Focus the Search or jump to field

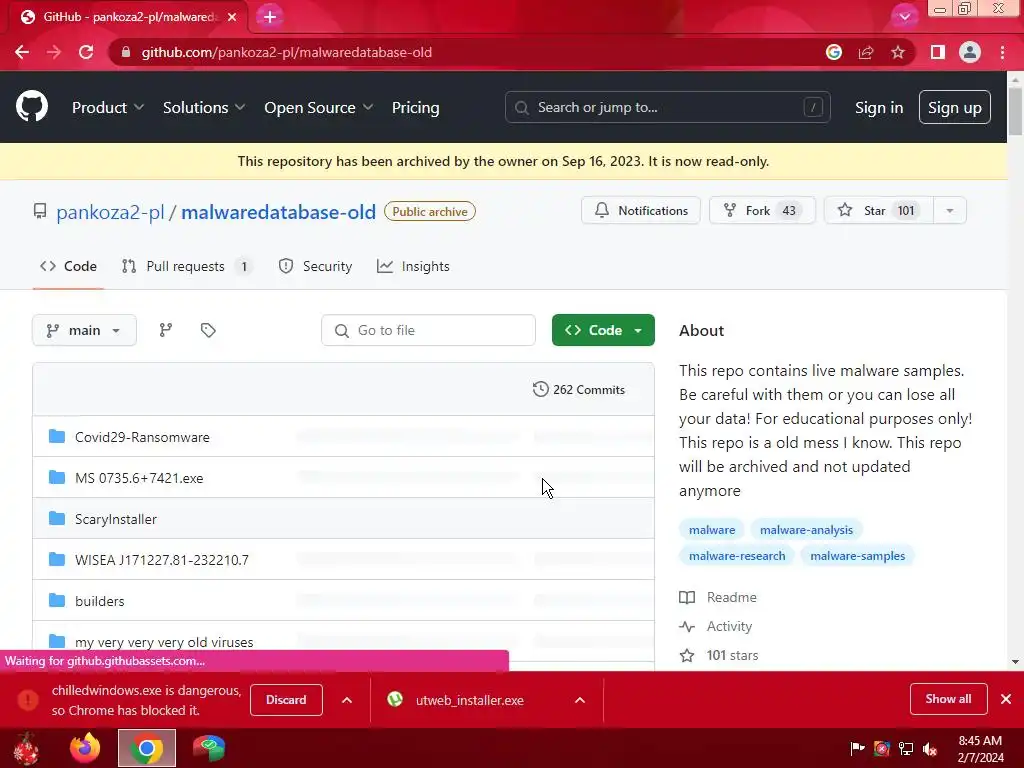pyautogui.click(x=667, y=107)
